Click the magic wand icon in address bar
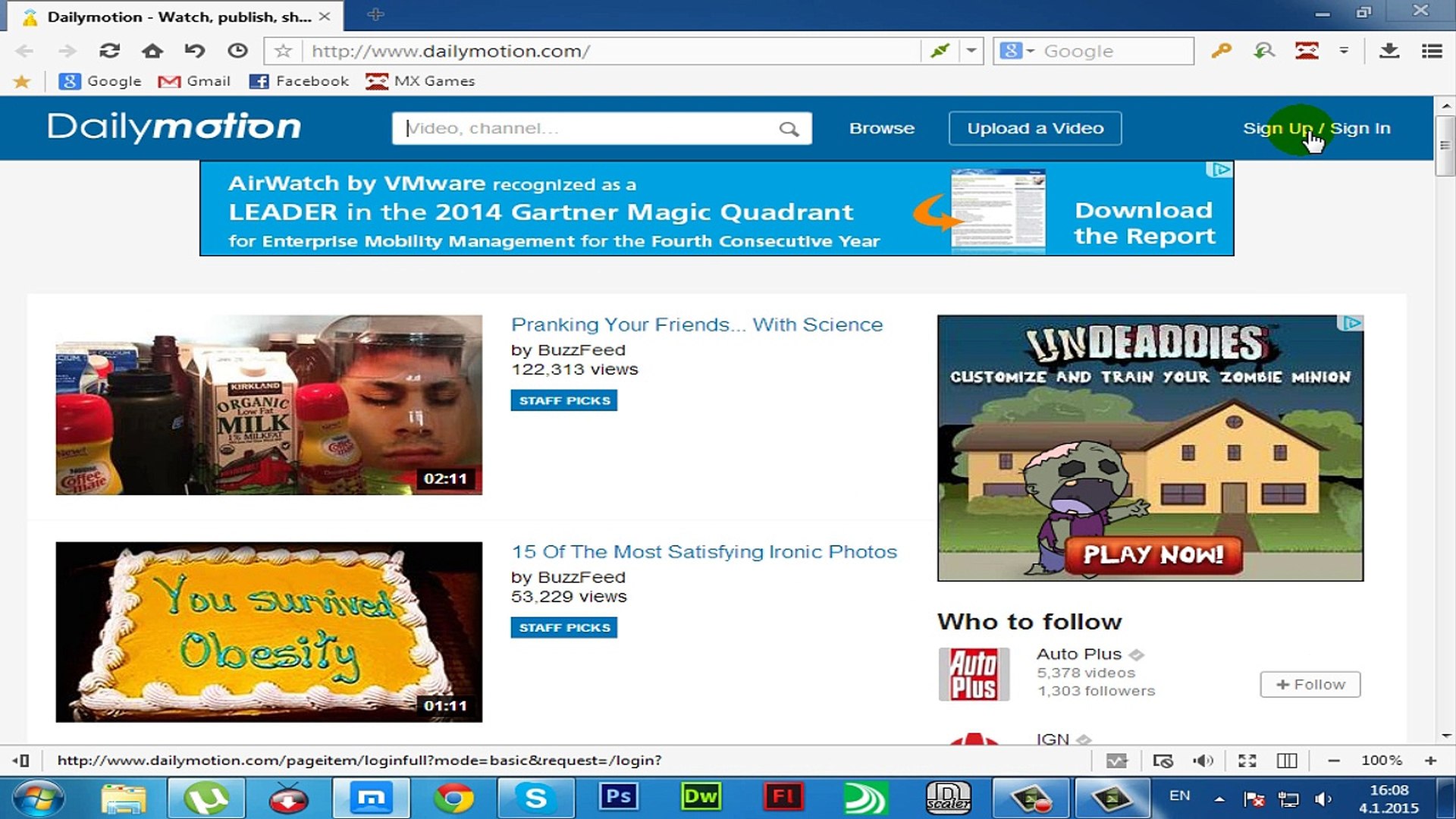Viewport: 1456px width, 819px height. 940,51
